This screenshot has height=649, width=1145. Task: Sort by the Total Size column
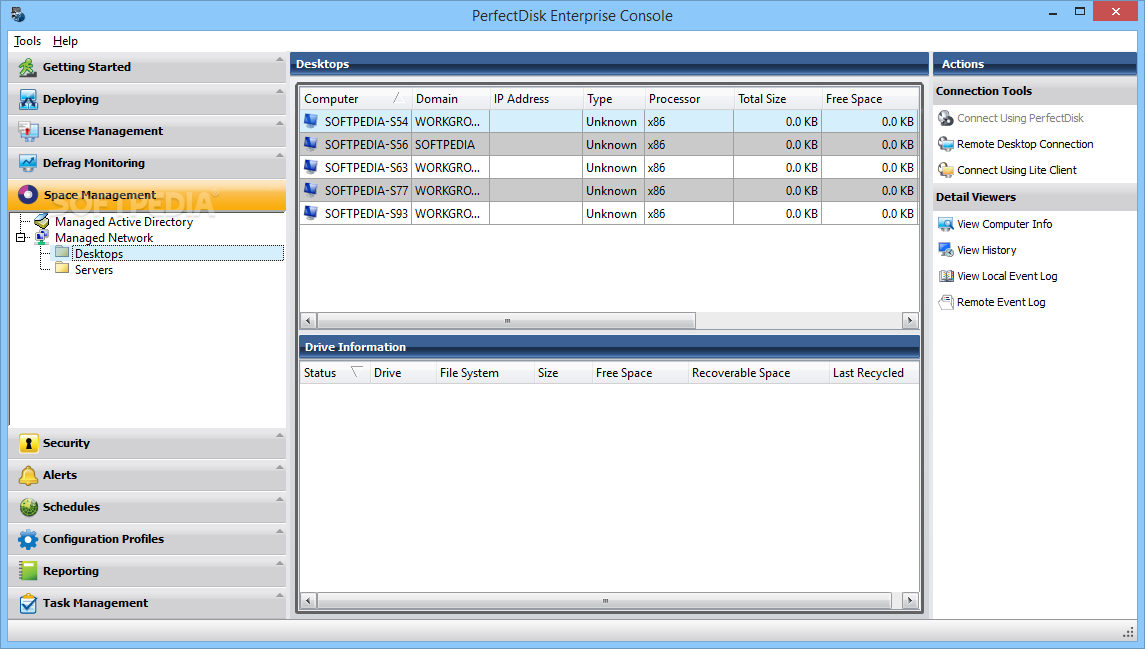(777, 99)
